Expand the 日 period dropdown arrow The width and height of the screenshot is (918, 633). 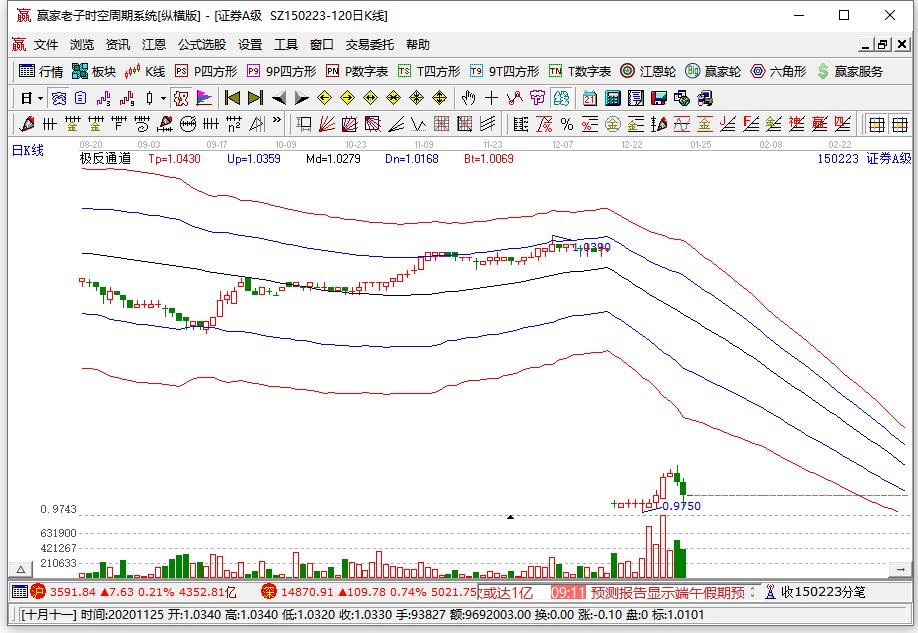click(40, 98)
